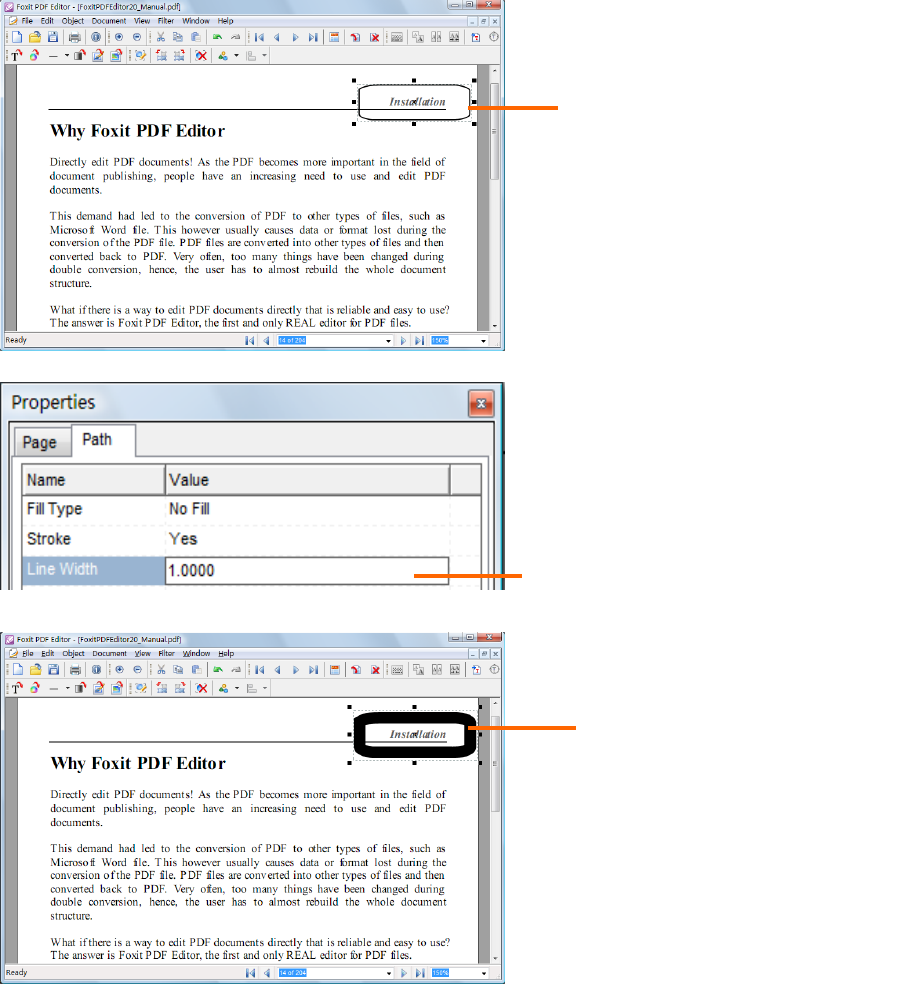Open 150% zoom dropdown in upper status bar
This screenshot has width=900, height=984.
[483, 341]
